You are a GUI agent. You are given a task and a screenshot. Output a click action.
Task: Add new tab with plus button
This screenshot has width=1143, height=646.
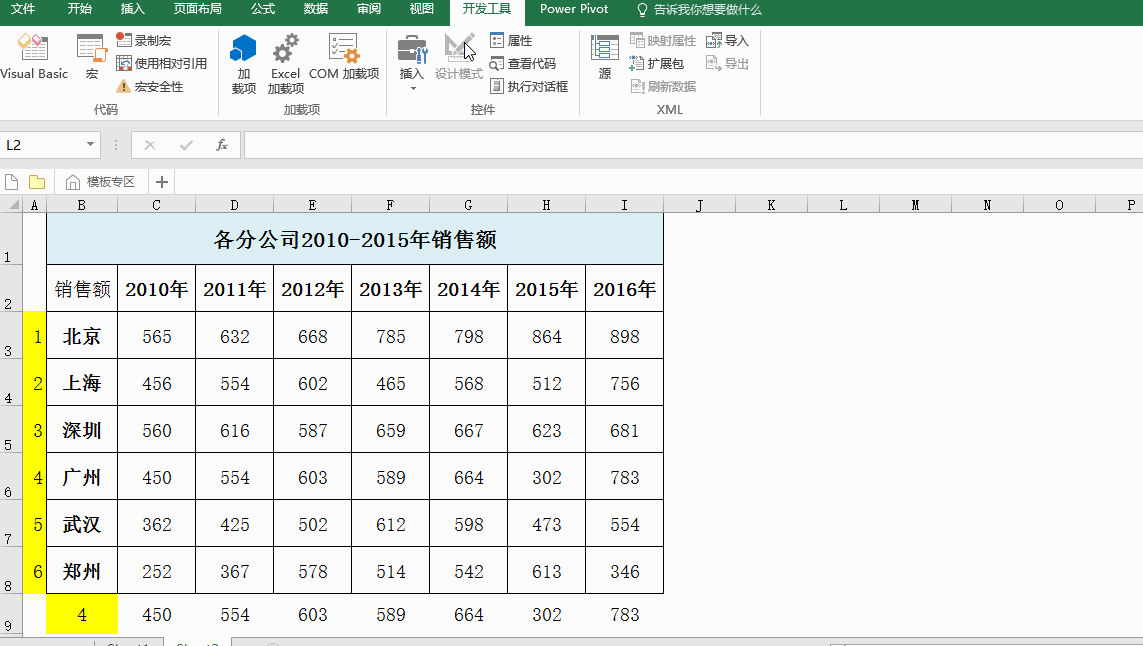(x=161, y=182)
